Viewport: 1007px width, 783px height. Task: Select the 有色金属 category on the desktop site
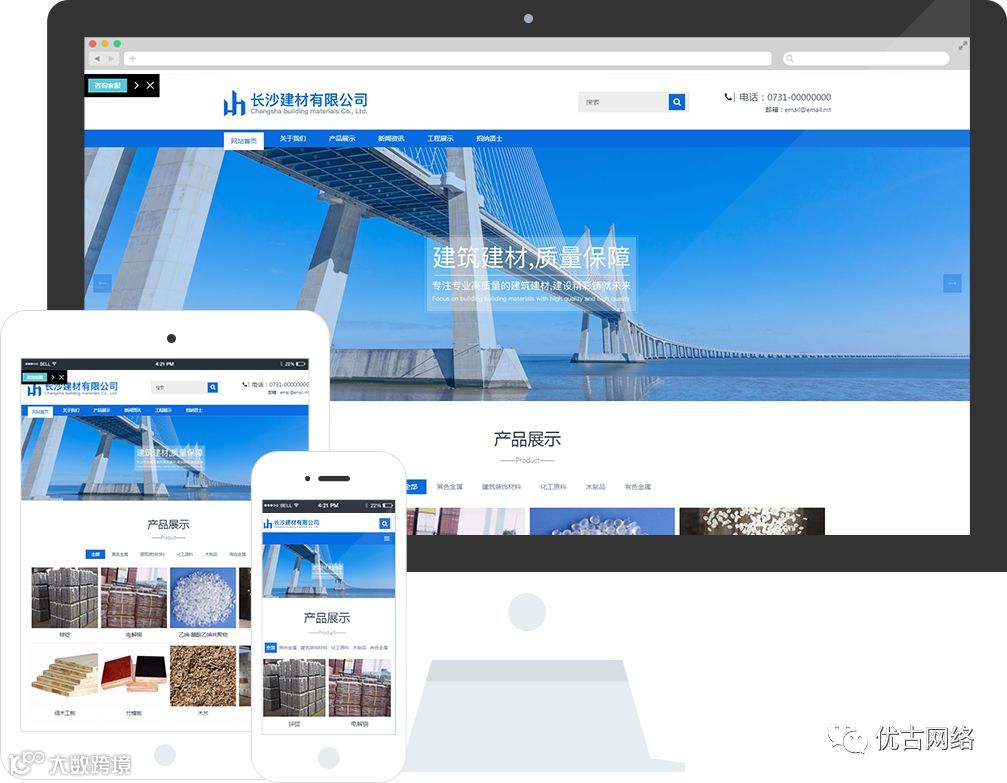coord(638,487)
